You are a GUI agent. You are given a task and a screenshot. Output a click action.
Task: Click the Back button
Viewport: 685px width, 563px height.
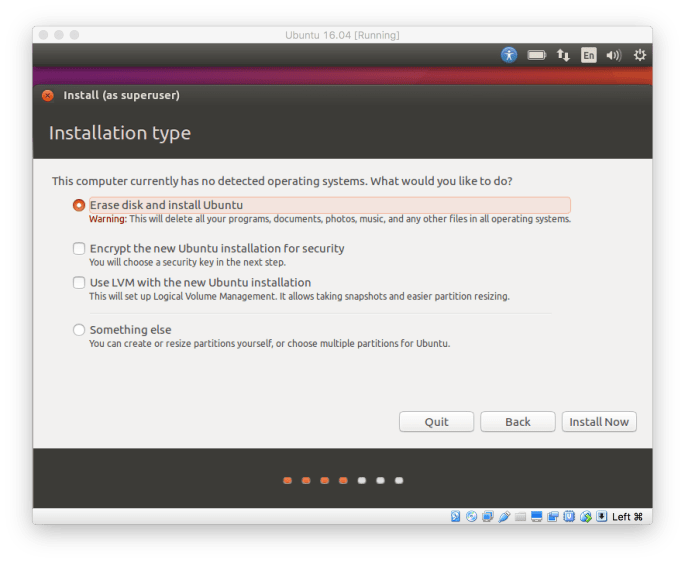518,422
